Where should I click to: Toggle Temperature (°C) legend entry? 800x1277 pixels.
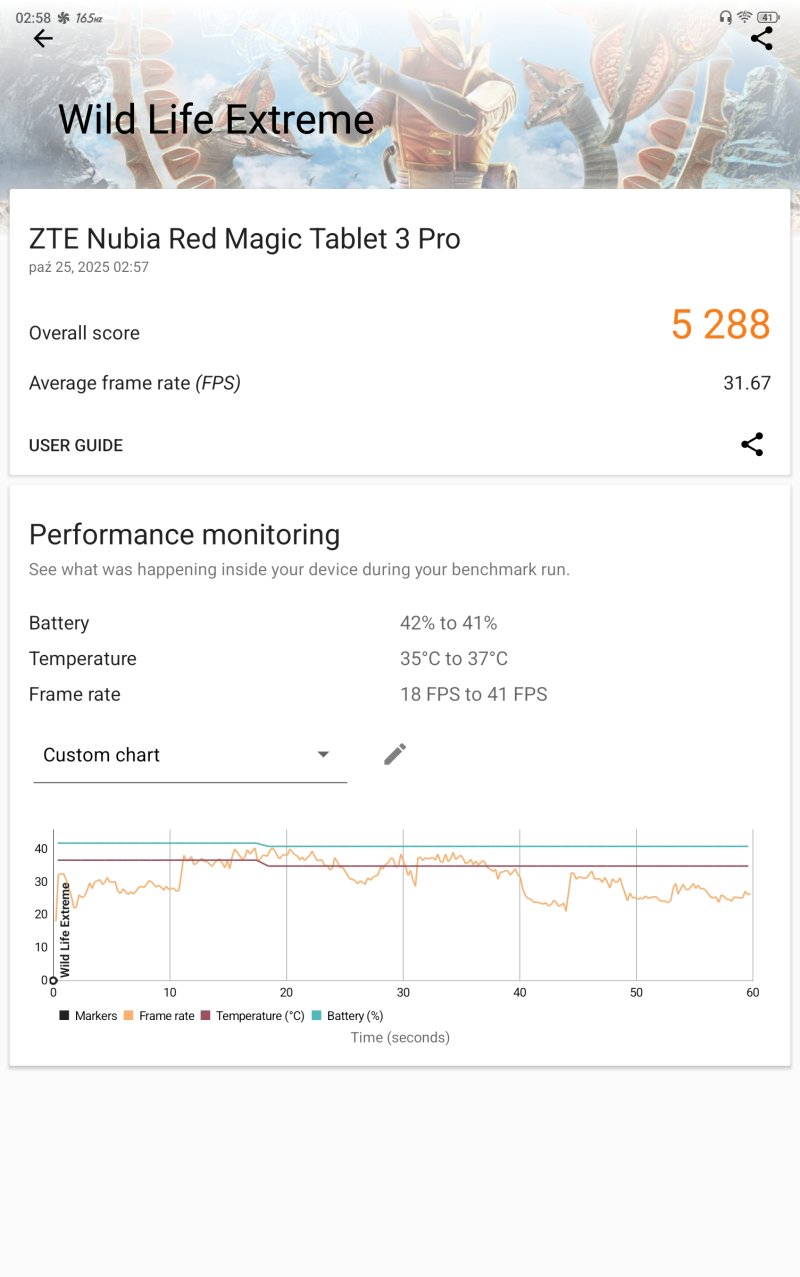pyautogui.click(x=251, y=1016)
